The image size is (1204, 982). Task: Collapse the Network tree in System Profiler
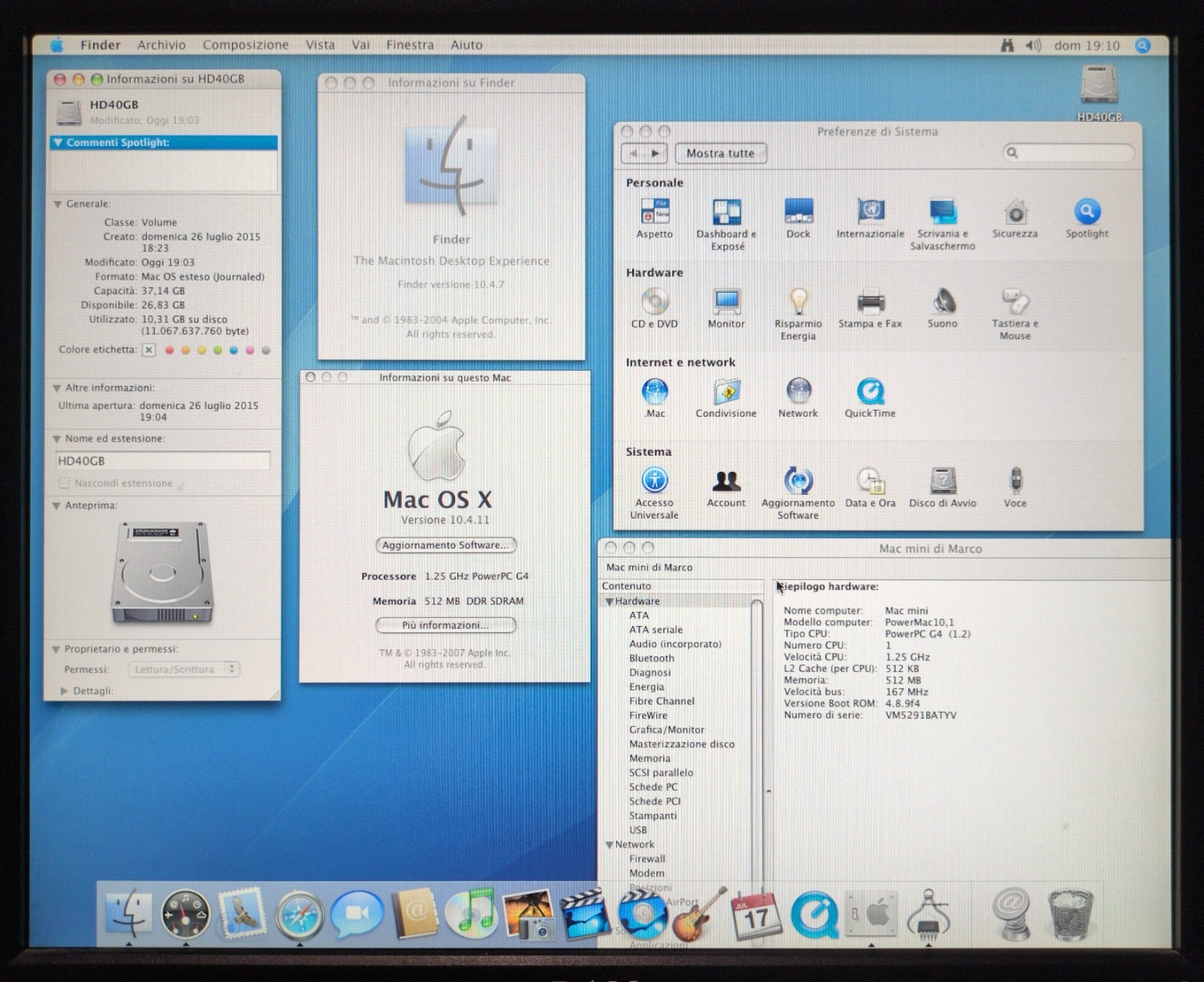pos(610,844)
